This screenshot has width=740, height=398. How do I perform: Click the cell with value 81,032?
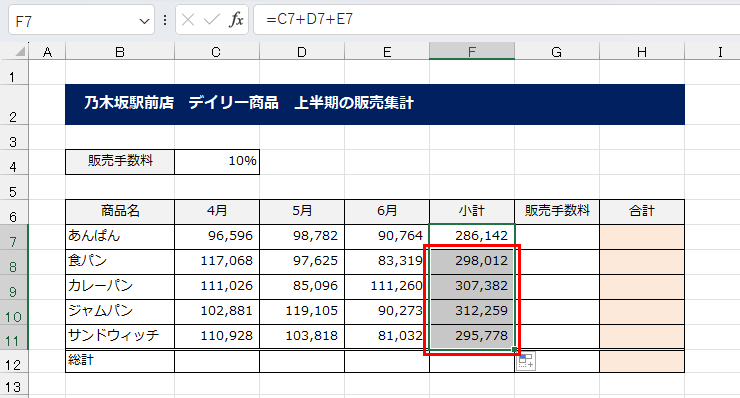(387, 337)
